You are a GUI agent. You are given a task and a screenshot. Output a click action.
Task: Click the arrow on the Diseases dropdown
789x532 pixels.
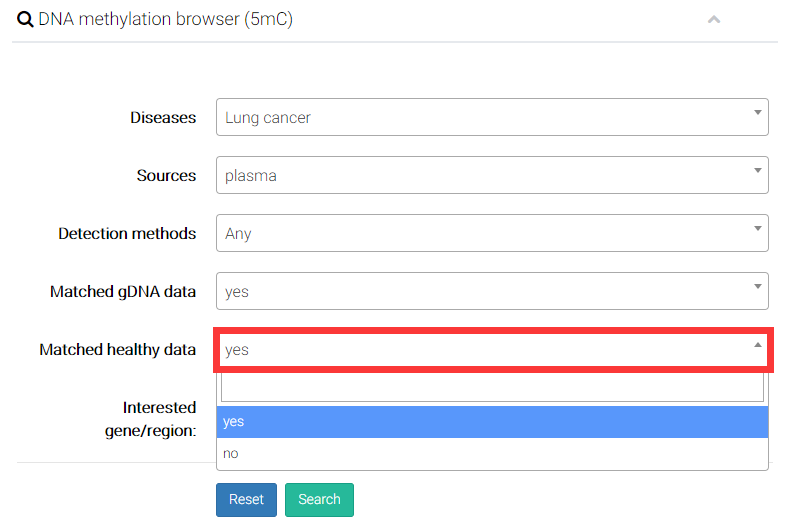(757, 113)
